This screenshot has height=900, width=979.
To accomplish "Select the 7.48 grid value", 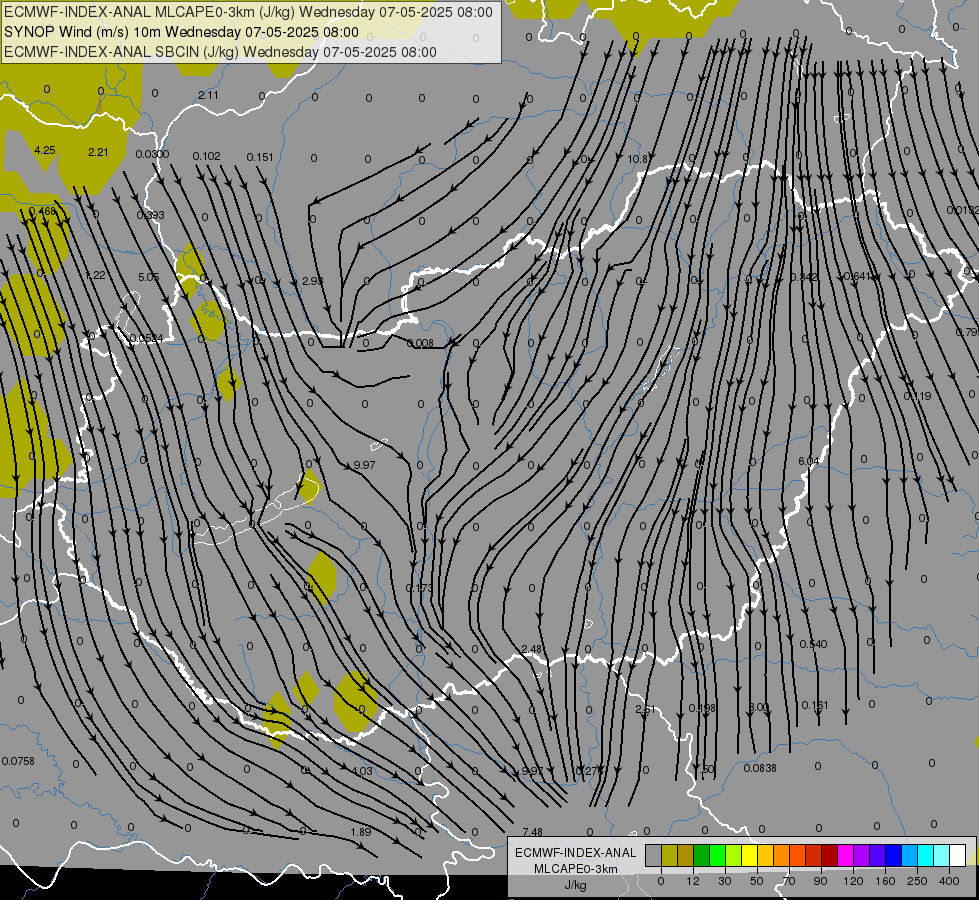I will (x=533, y=831).
